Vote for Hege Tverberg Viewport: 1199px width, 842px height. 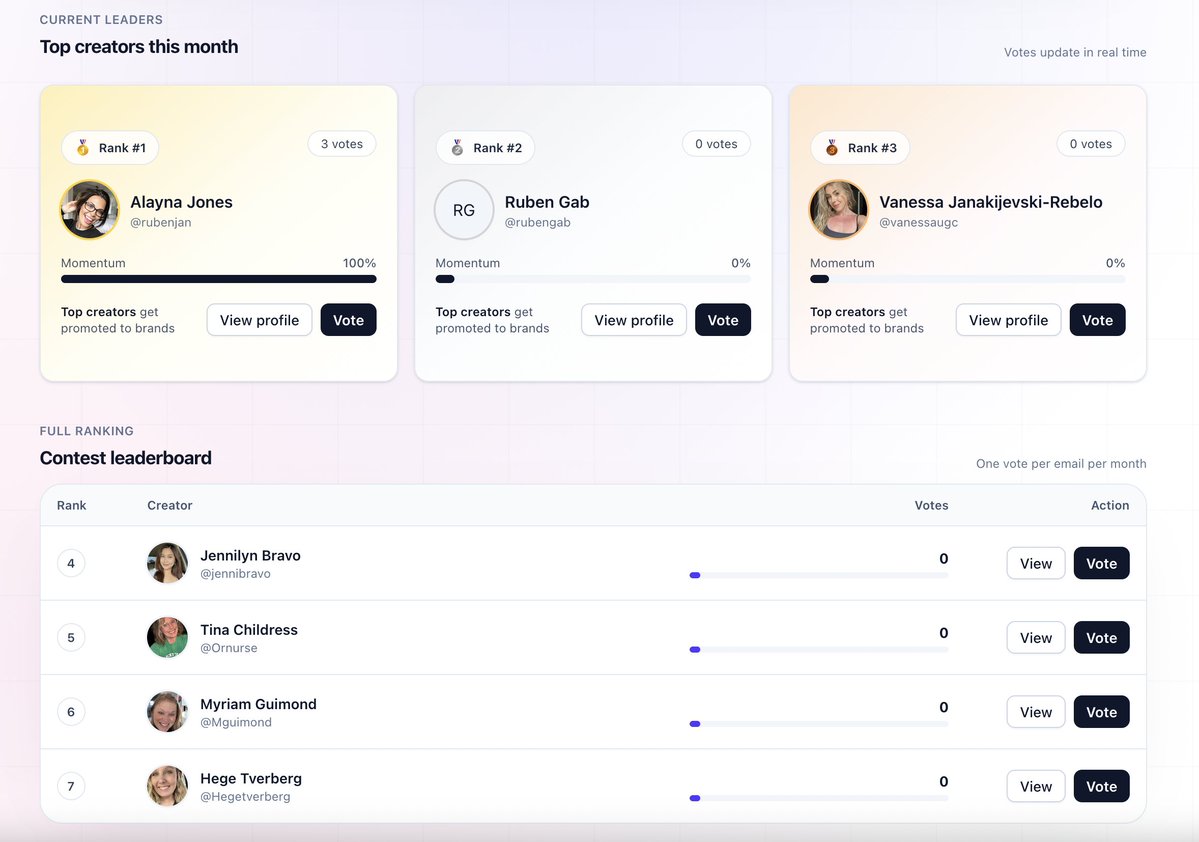(x=1102, y=785)
